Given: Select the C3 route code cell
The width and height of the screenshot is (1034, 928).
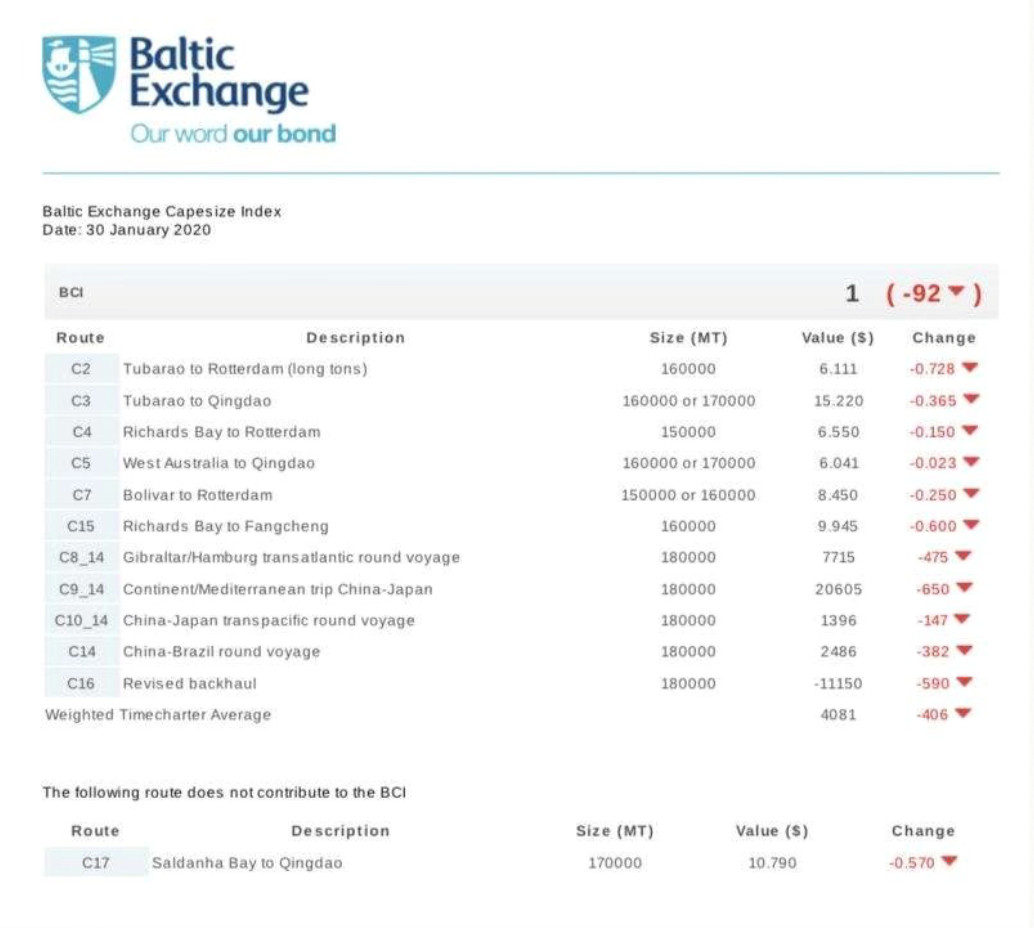Looking at the screenshot, I should [x=81, y=401].
